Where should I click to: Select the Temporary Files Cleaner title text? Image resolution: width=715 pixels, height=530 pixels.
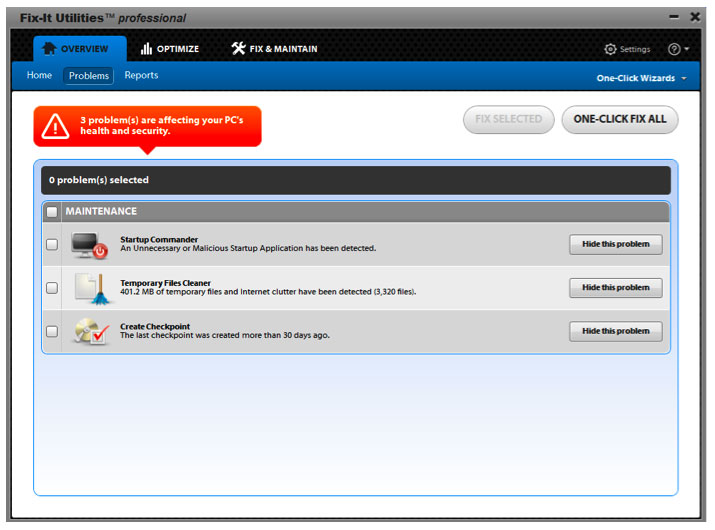coord(166,283)
